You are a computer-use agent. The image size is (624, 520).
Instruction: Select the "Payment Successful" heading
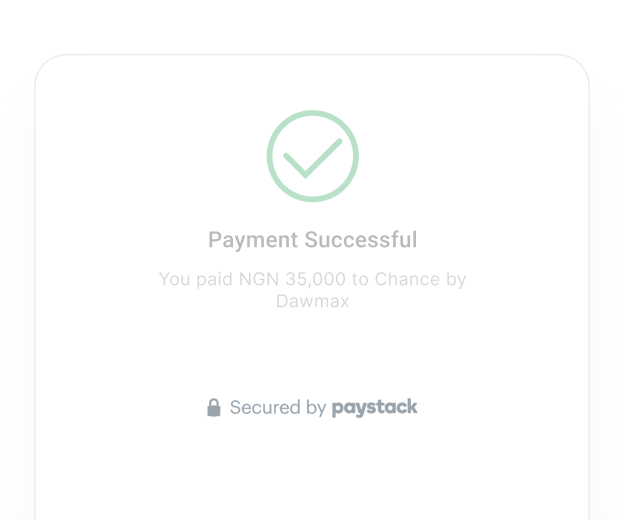312,240
